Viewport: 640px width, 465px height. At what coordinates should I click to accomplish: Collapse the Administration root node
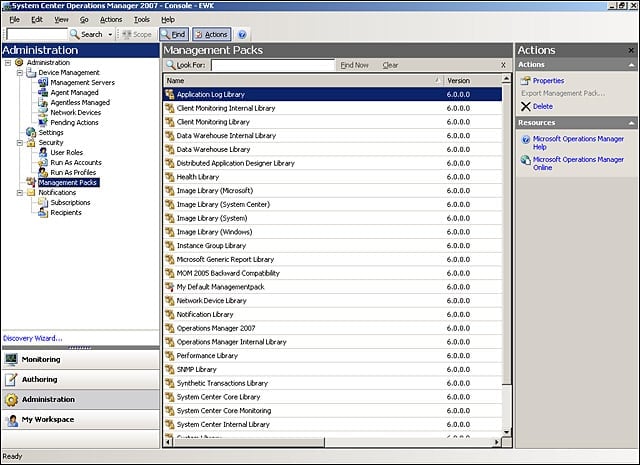[8, 62]
